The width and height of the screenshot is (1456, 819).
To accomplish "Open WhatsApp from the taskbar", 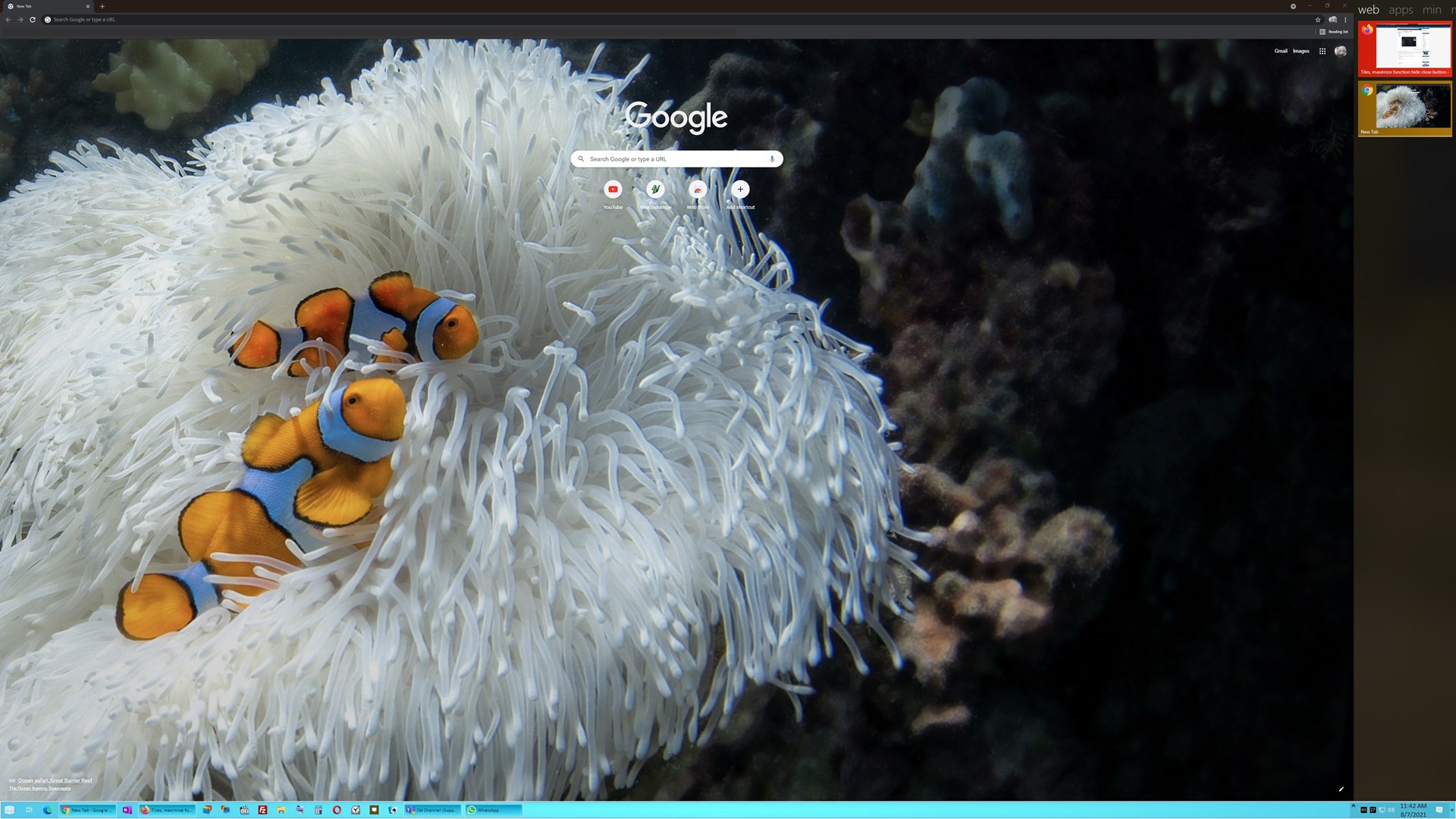I will tap(493, 810).
